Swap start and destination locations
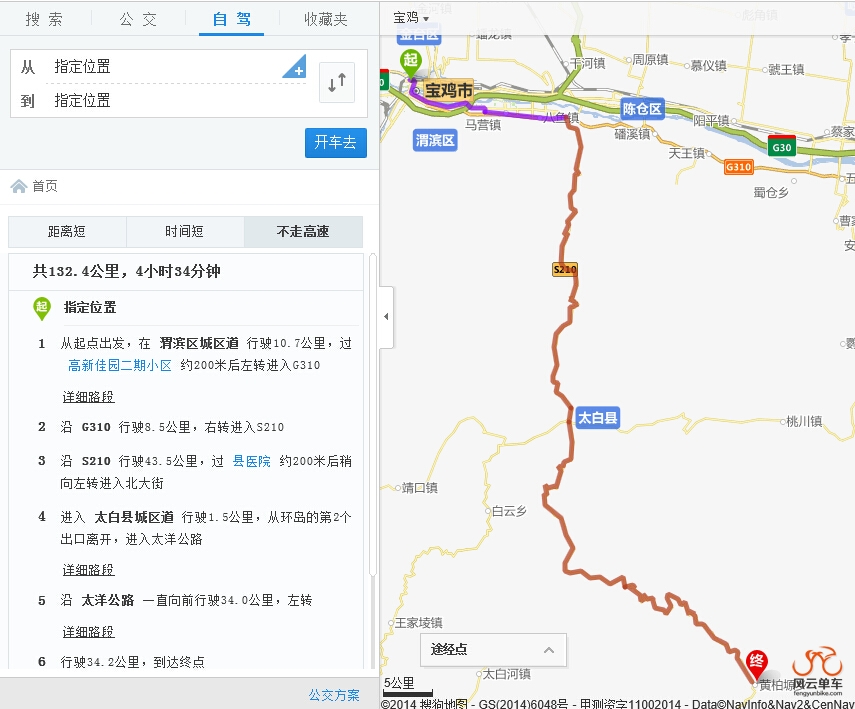This screenshot has width=855, height=709. pos(336,82)
